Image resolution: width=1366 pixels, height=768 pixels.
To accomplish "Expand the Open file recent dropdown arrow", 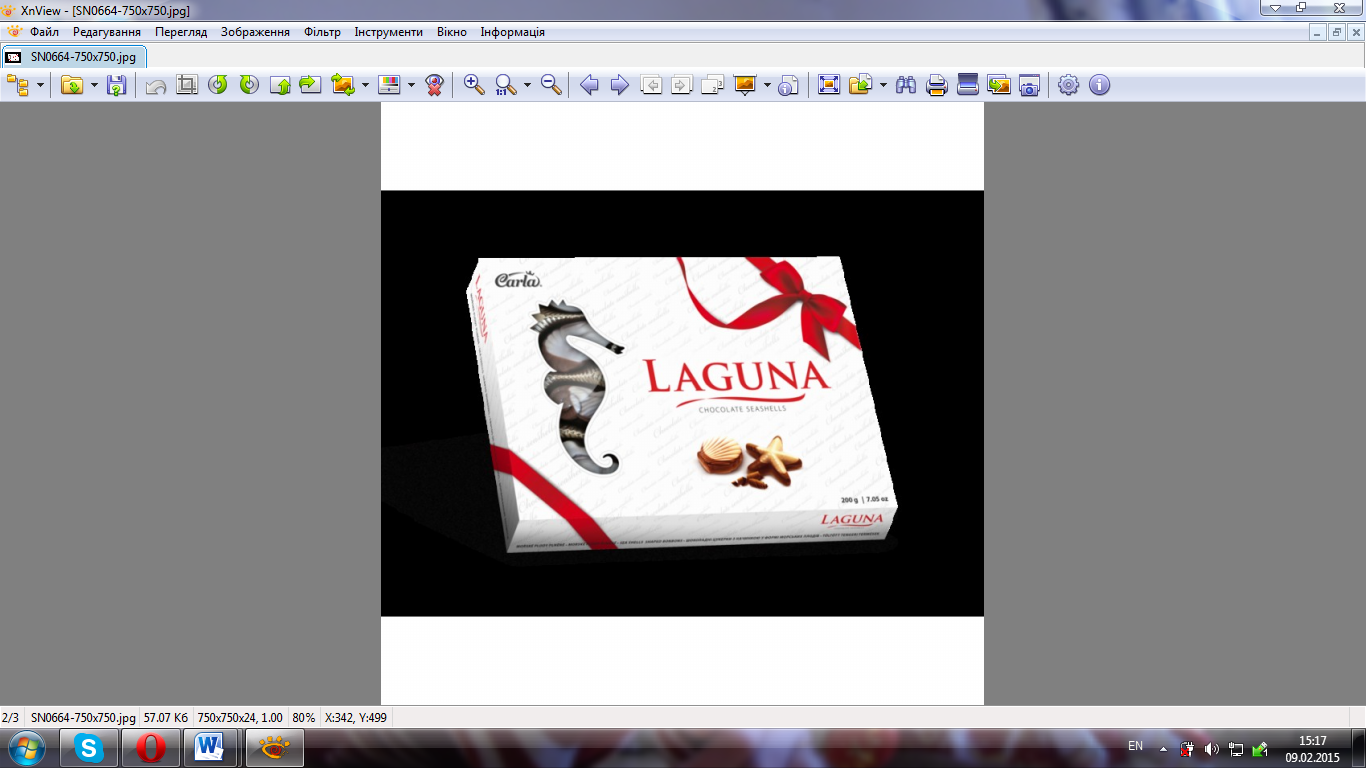I will coord(94,85).
